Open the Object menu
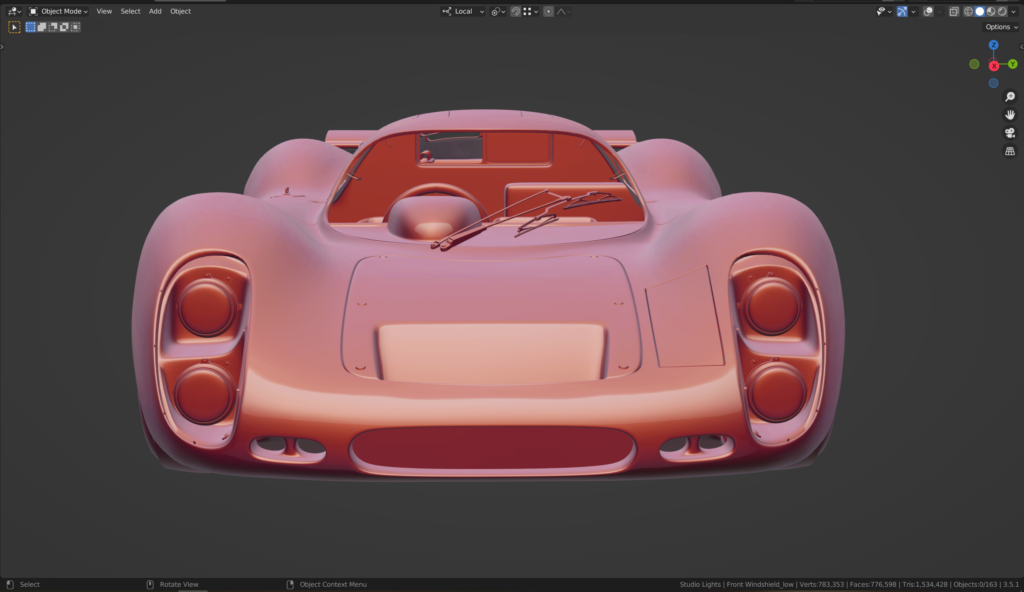This screenshot has width=1024, height=592. [x=180, y=11]
